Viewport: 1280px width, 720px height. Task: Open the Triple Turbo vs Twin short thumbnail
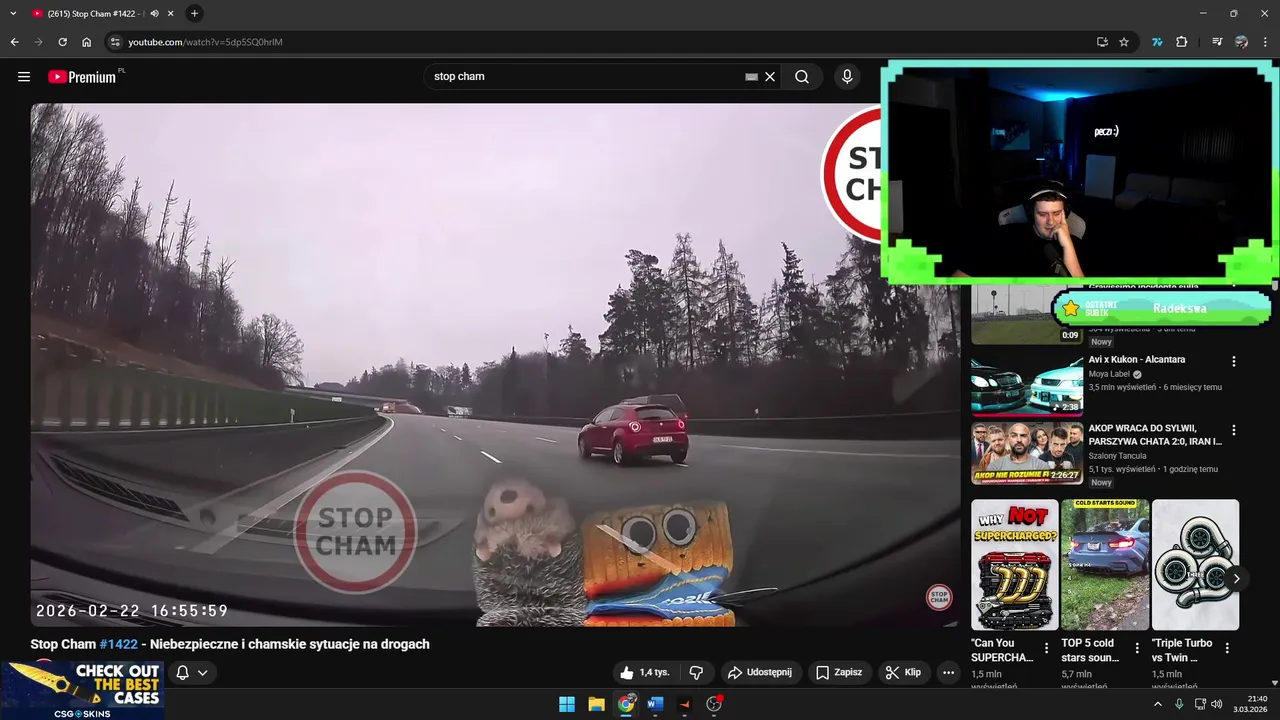[x=1195, y=565]
